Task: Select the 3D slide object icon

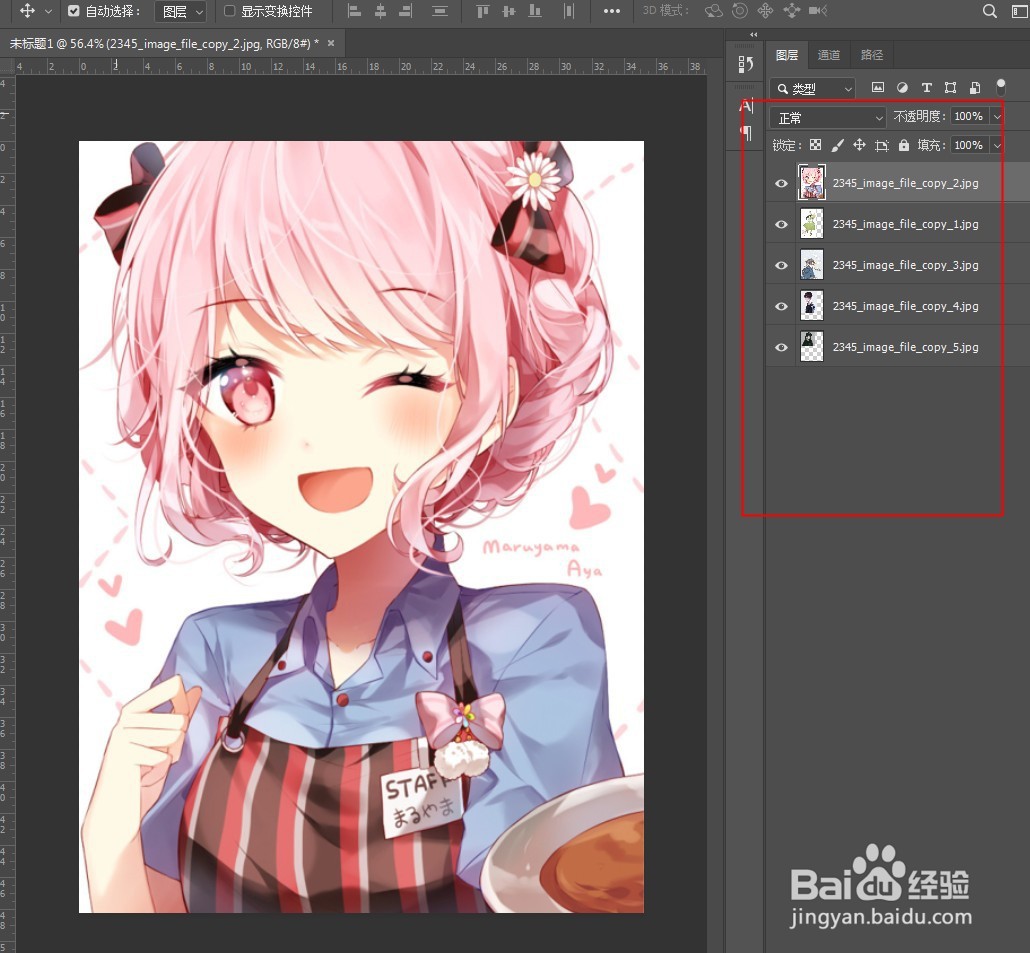Action: click(x=792, y=11)
